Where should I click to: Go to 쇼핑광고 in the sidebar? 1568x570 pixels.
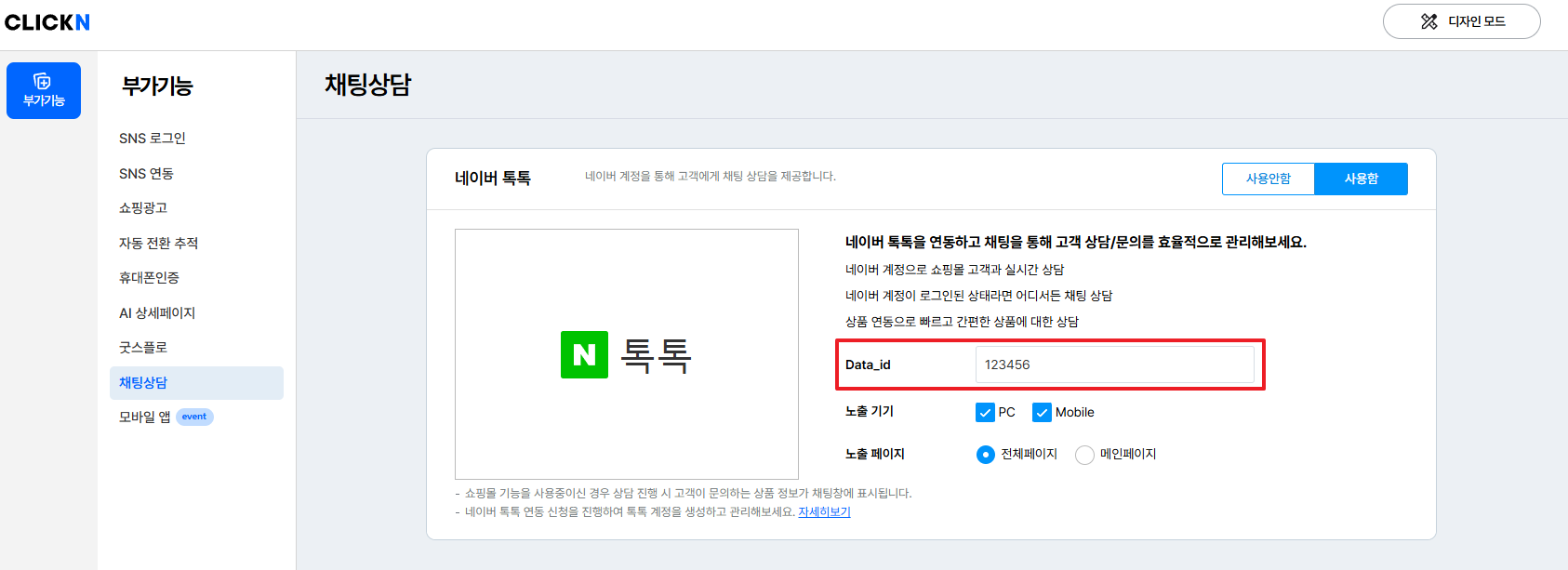[x=143, y=208]
